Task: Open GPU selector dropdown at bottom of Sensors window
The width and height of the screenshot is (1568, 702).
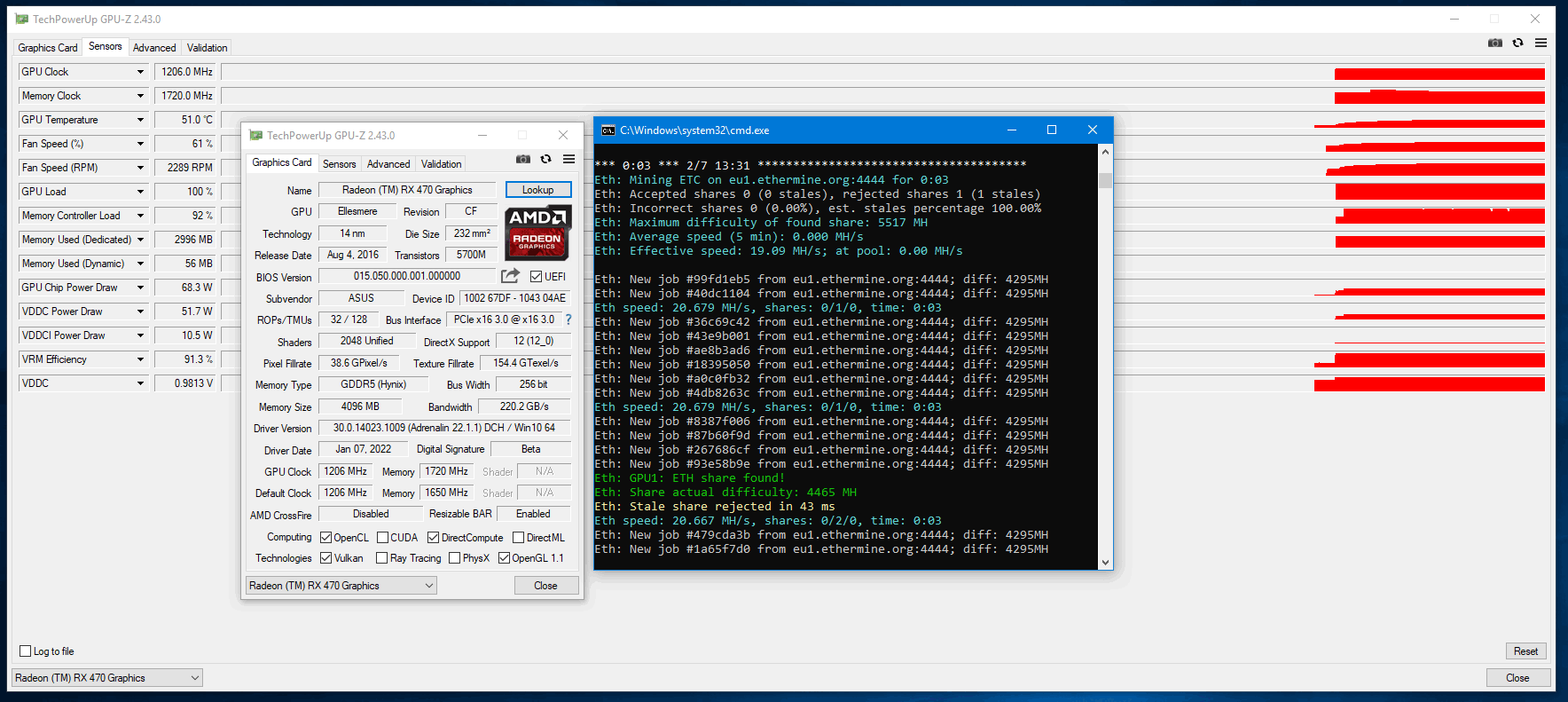Action: point(107,678)
